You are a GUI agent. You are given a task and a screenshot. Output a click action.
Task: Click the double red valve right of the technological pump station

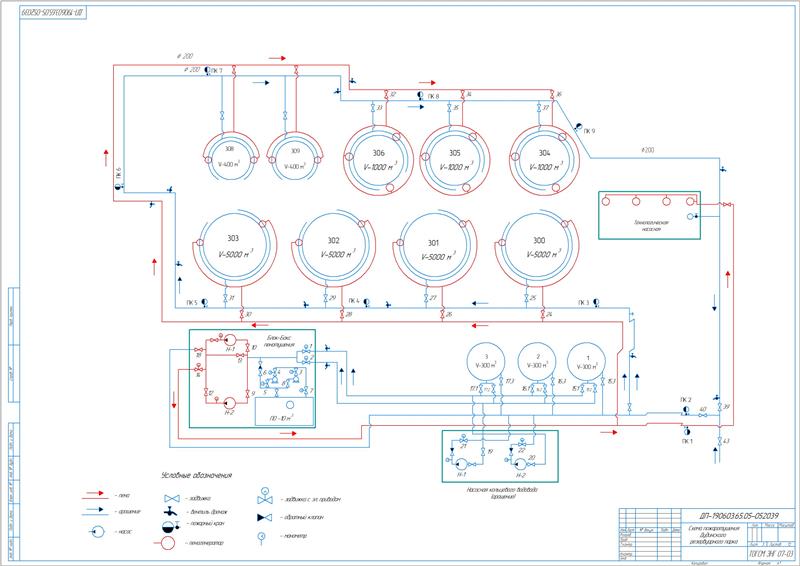tap(726, 205)
